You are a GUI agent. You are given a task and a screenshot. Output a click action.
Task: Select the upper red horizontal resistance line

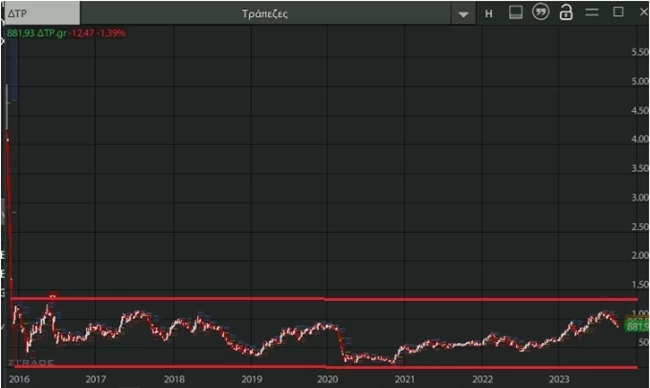(323, 298)
